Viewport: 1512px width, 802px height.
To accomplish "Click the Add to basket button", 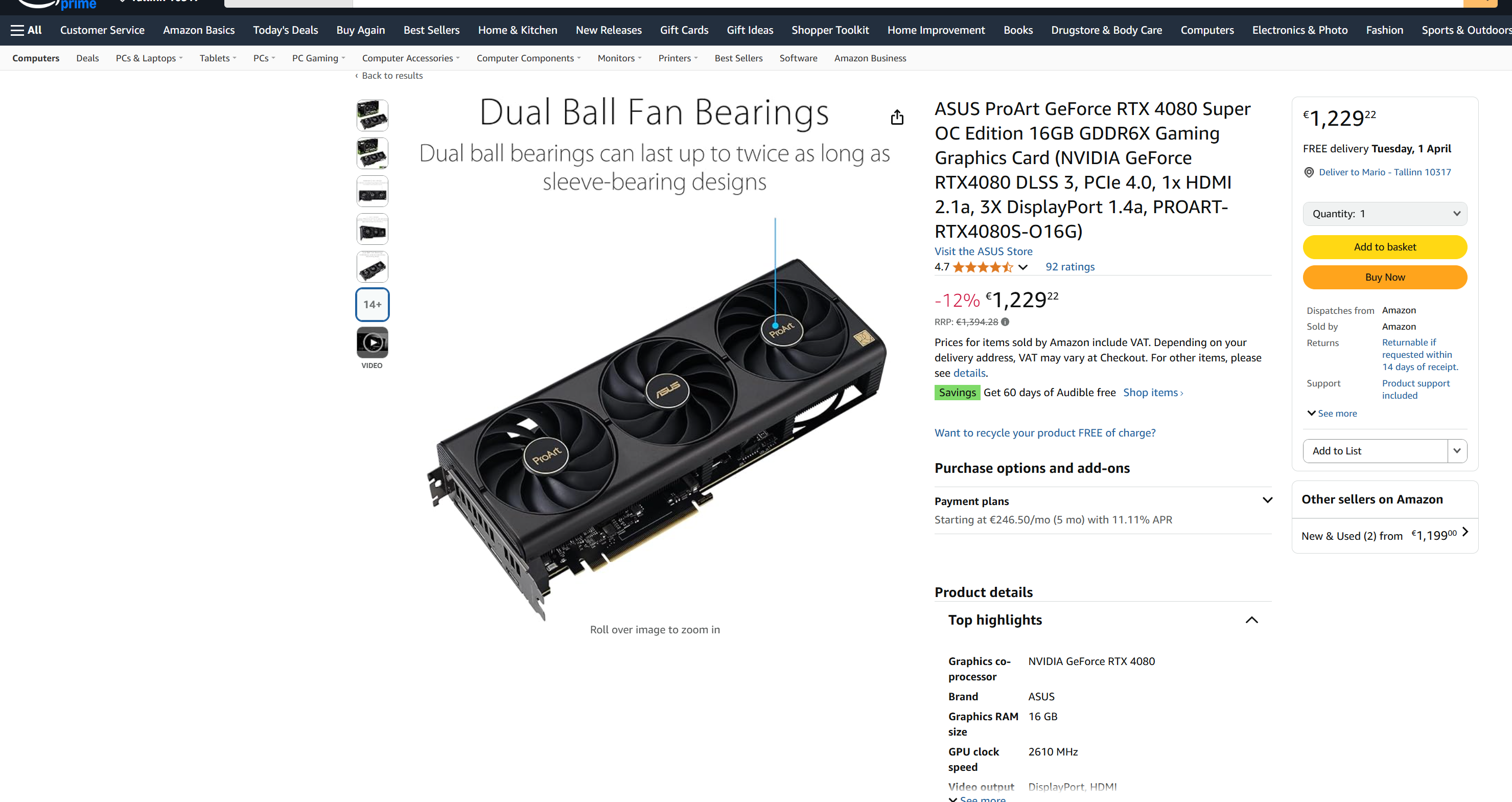I will point(1385,247).
